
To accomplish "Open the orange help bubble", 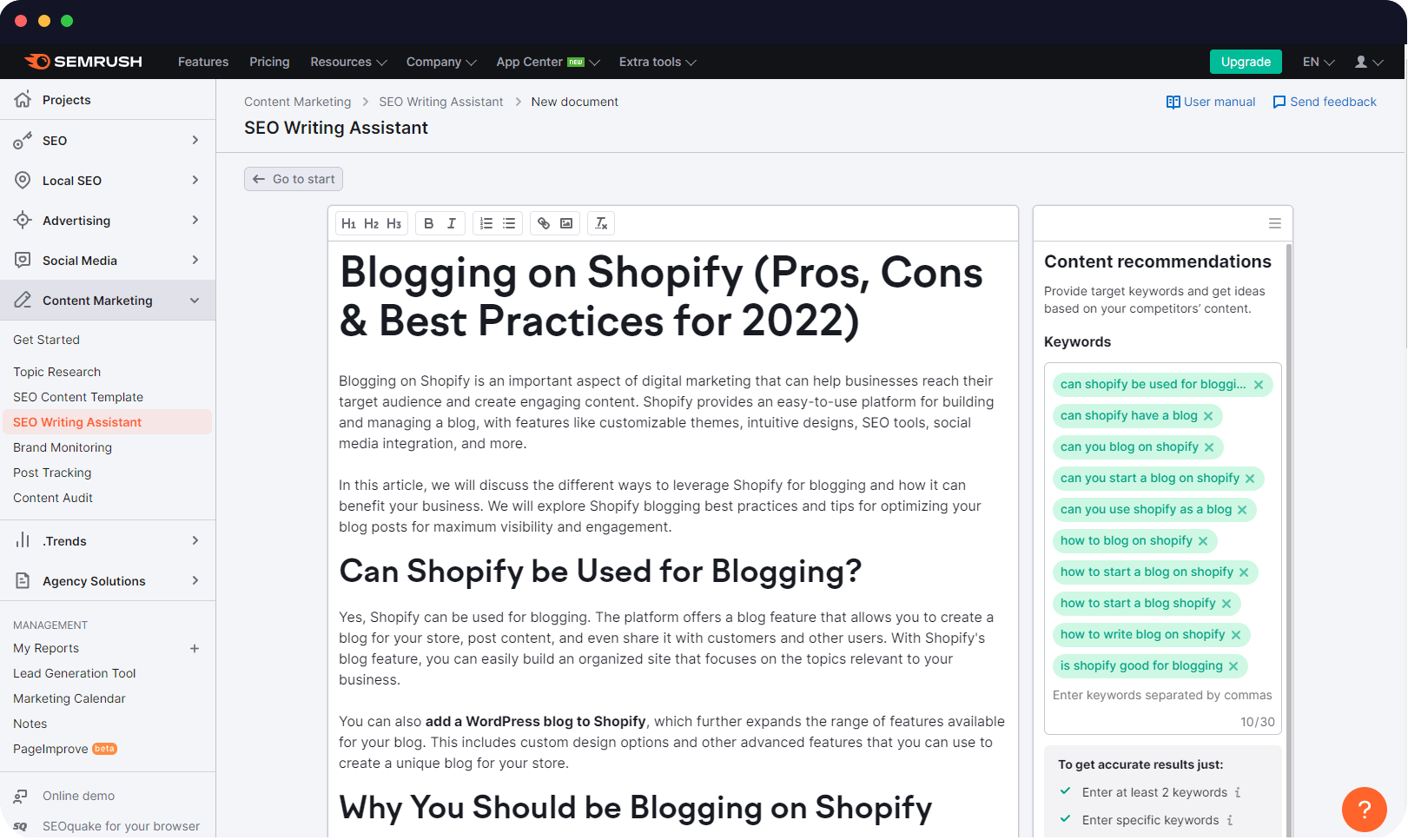I will pyautogui.click(x=1364, y=809).
